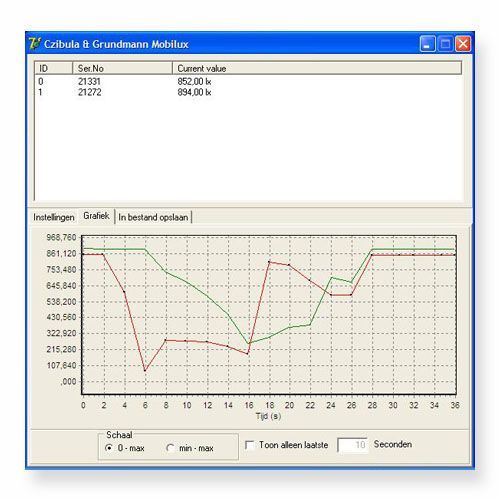The height and width of the screenshot is (500, 500).
Task: Click the ID 0 cell in first row
Action: tap(41, 81)
